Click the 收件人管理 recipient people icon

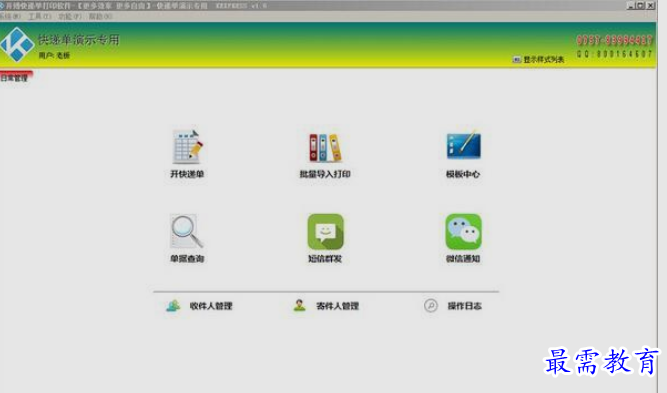173,305
